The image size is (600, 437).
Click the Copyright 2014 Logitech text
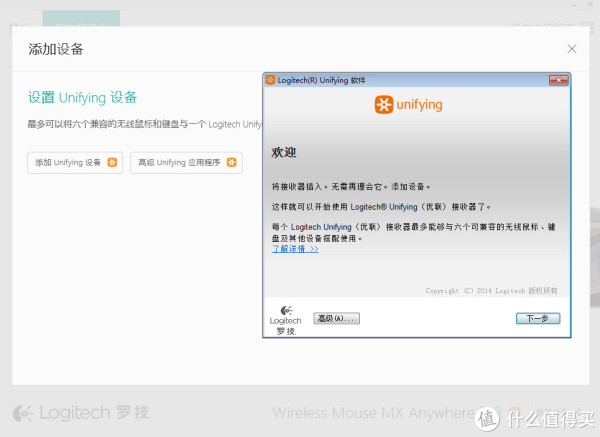[x=492, y=291]
